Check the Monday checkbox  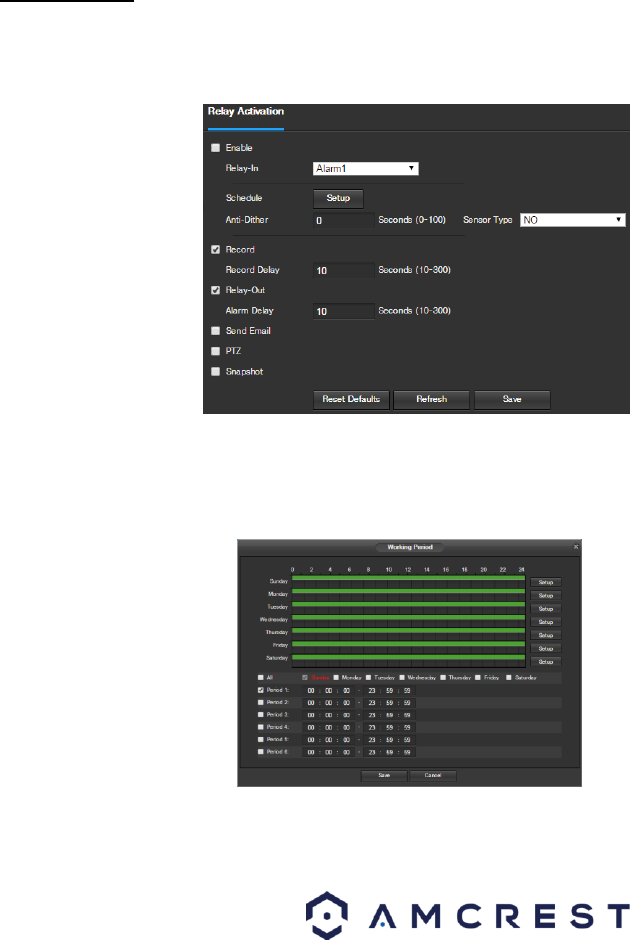coord(336,678)
